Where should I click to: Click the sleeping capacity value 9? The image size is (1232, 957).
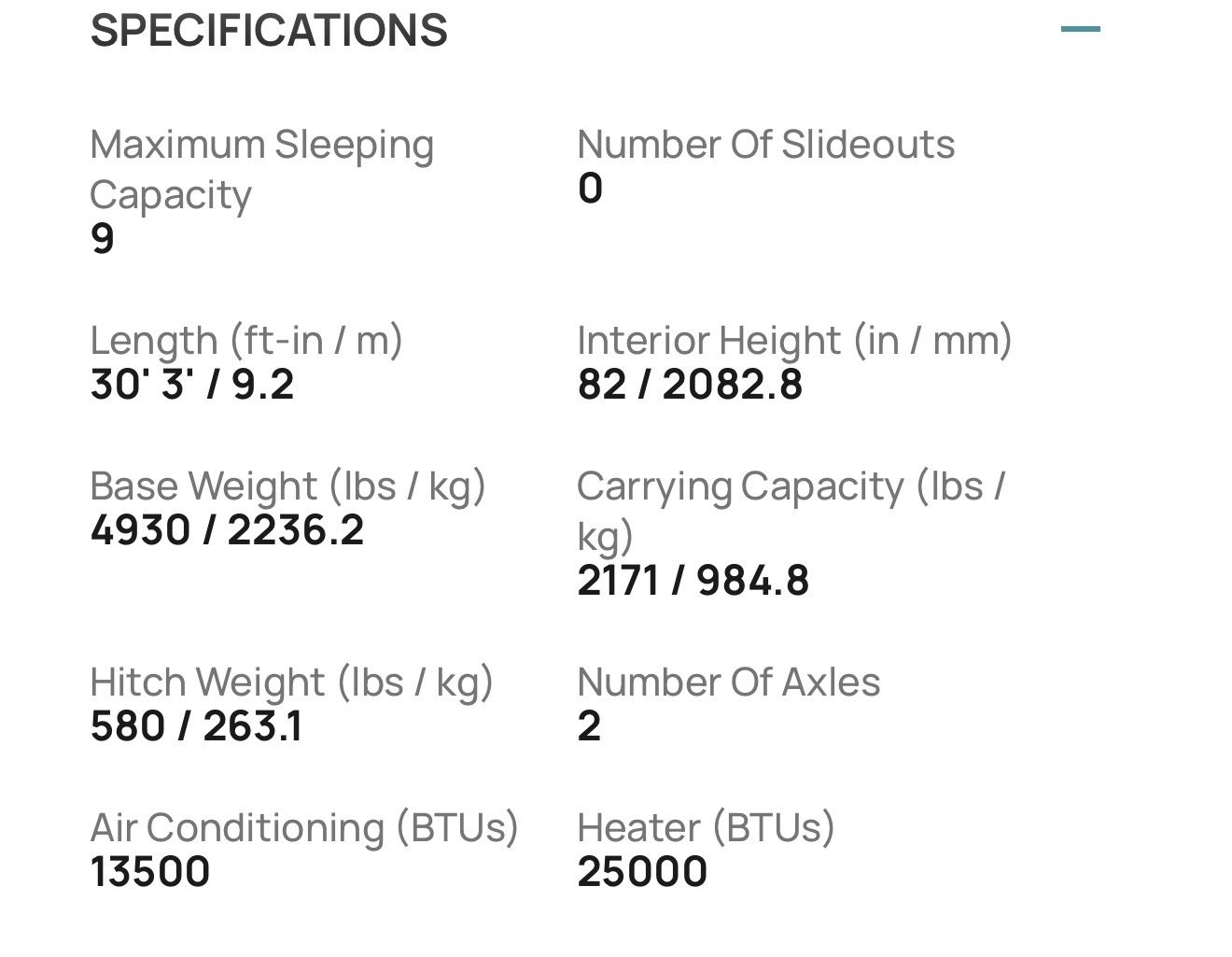[103, 238]
